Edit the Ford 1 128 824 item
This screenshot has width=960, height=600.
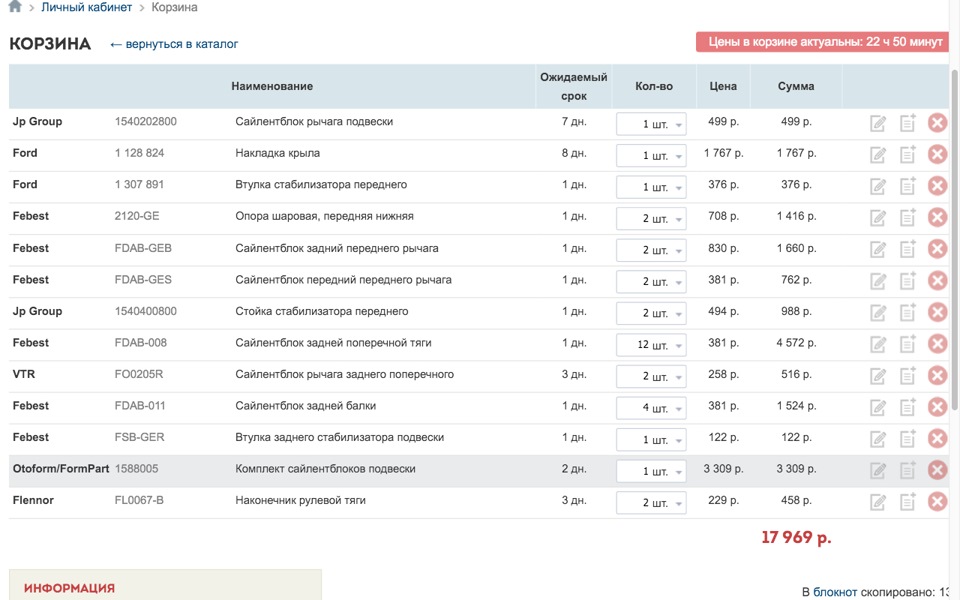878,155
